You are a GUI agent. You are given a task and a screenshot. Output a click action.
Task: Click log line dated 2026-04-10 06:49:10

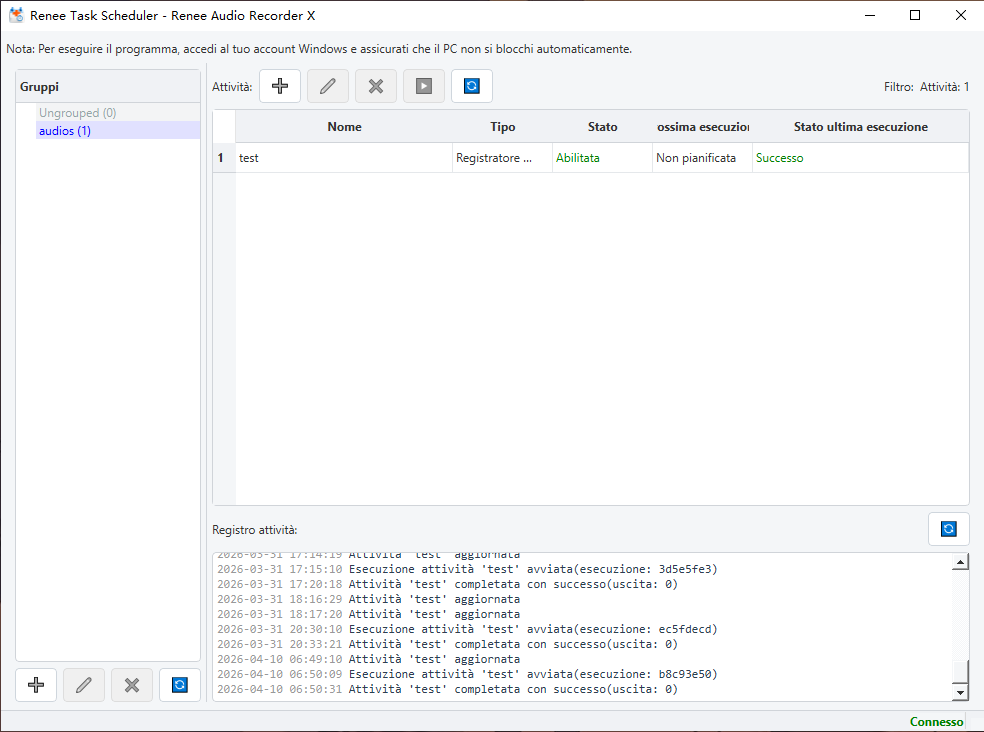[x=368, y=659]
